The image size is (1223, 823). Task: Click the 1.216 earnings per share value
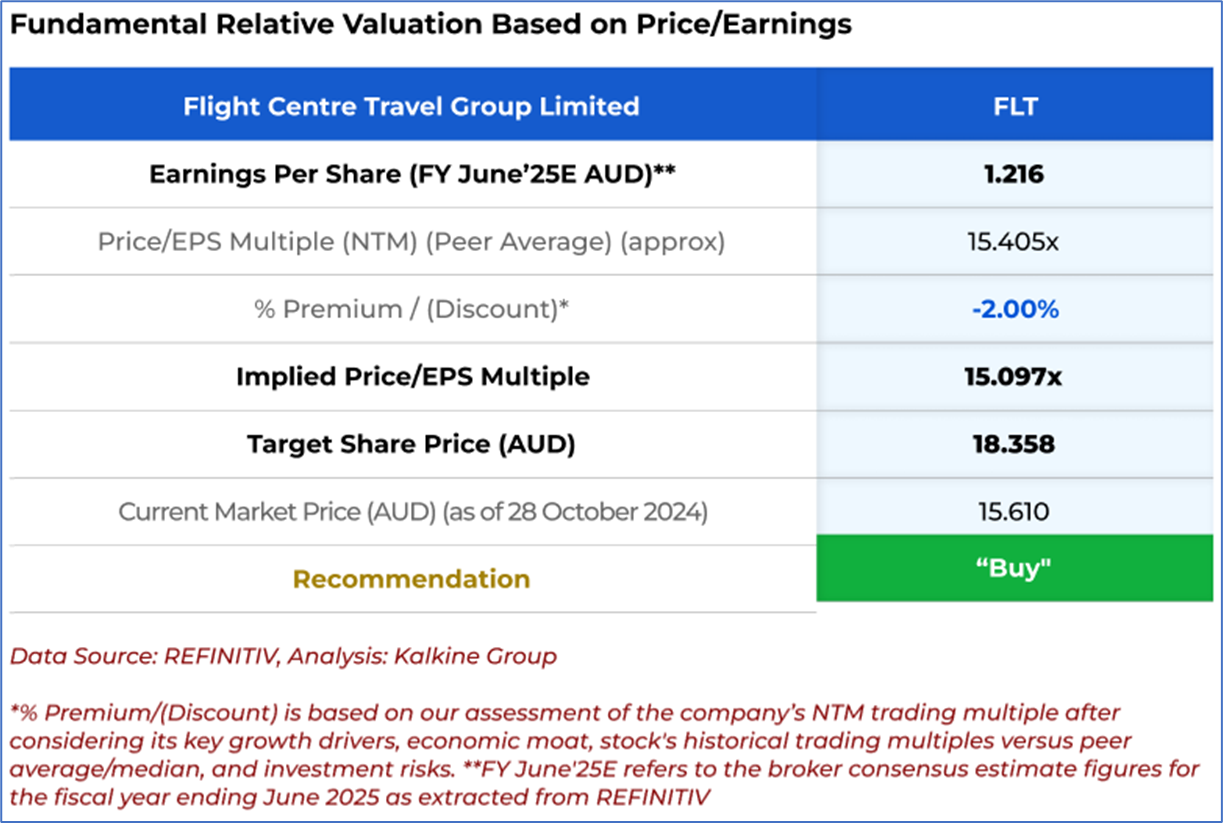[x=1014, y=174]
